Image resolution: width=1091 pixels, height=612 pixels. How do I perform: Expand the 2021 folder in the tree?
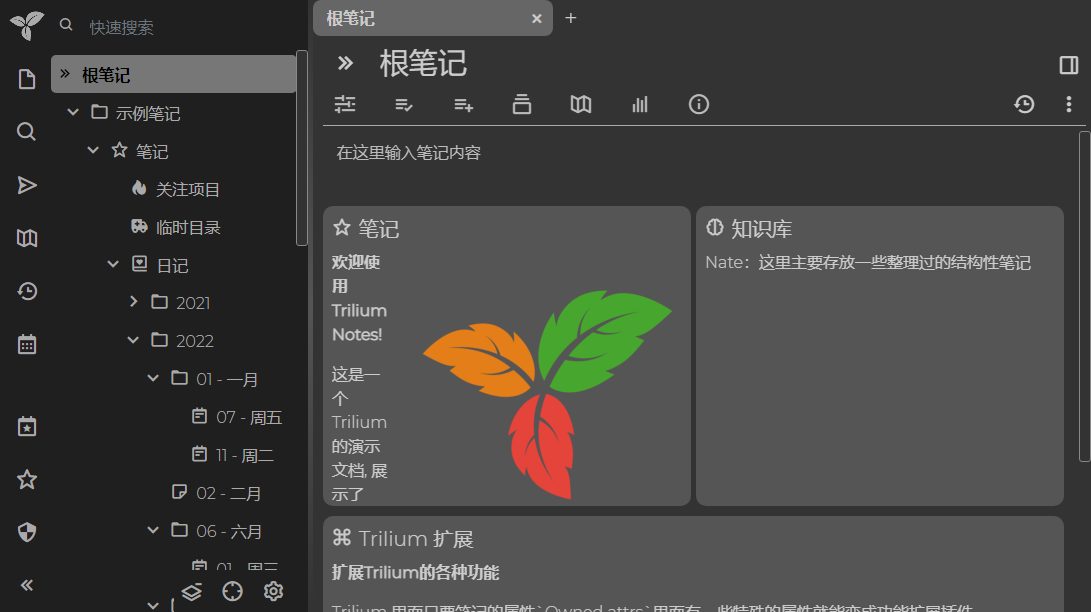click(x=134, y=302)
